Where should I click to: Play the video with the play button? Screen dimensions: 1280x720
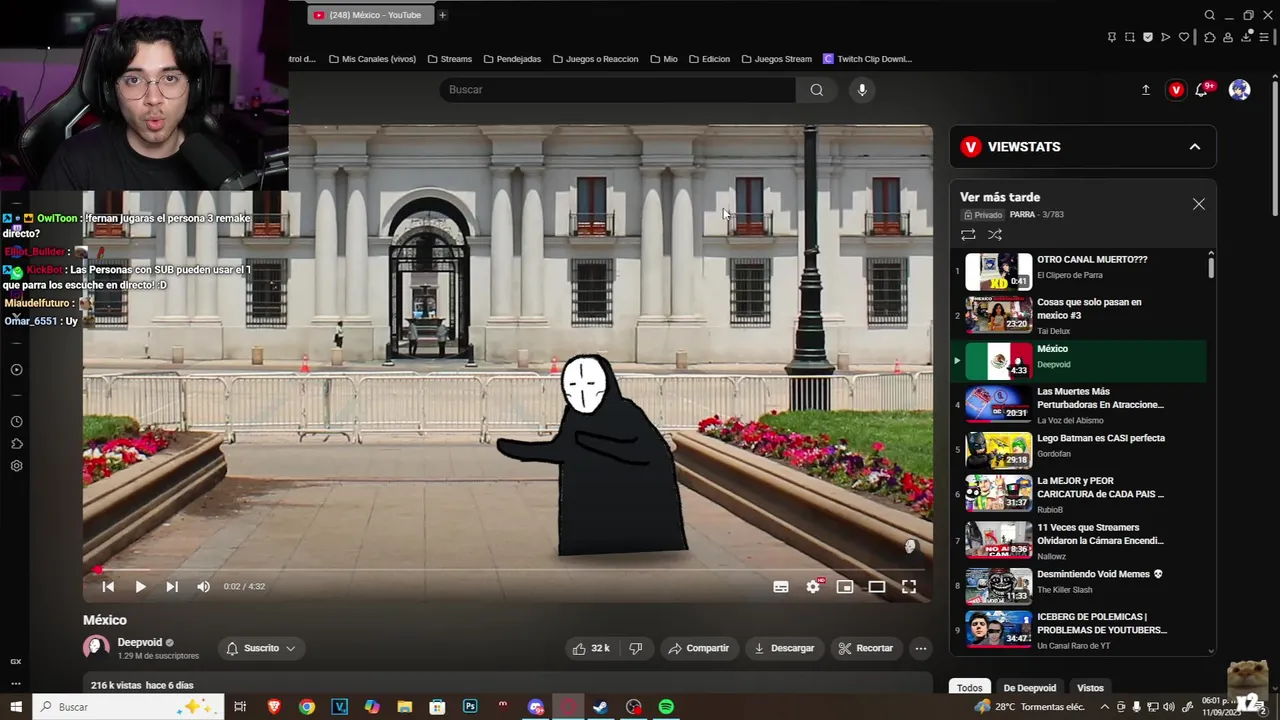click(x=140, y=587)
